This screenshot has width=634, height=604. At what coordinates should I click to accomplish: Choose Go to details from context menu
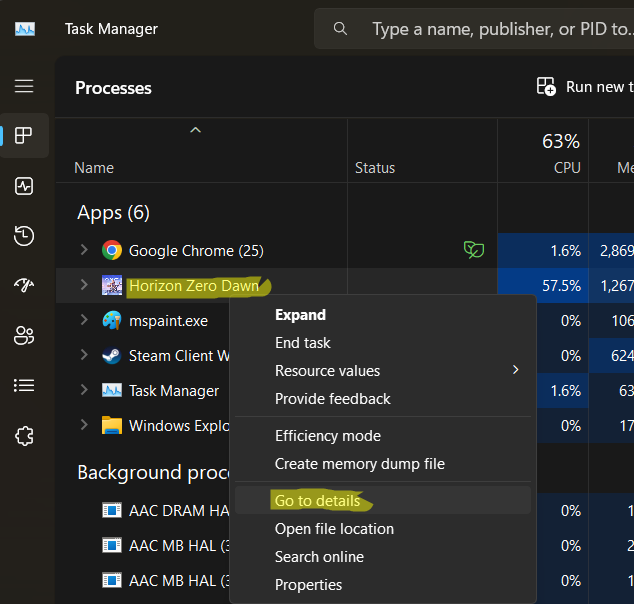pos(317,500)
